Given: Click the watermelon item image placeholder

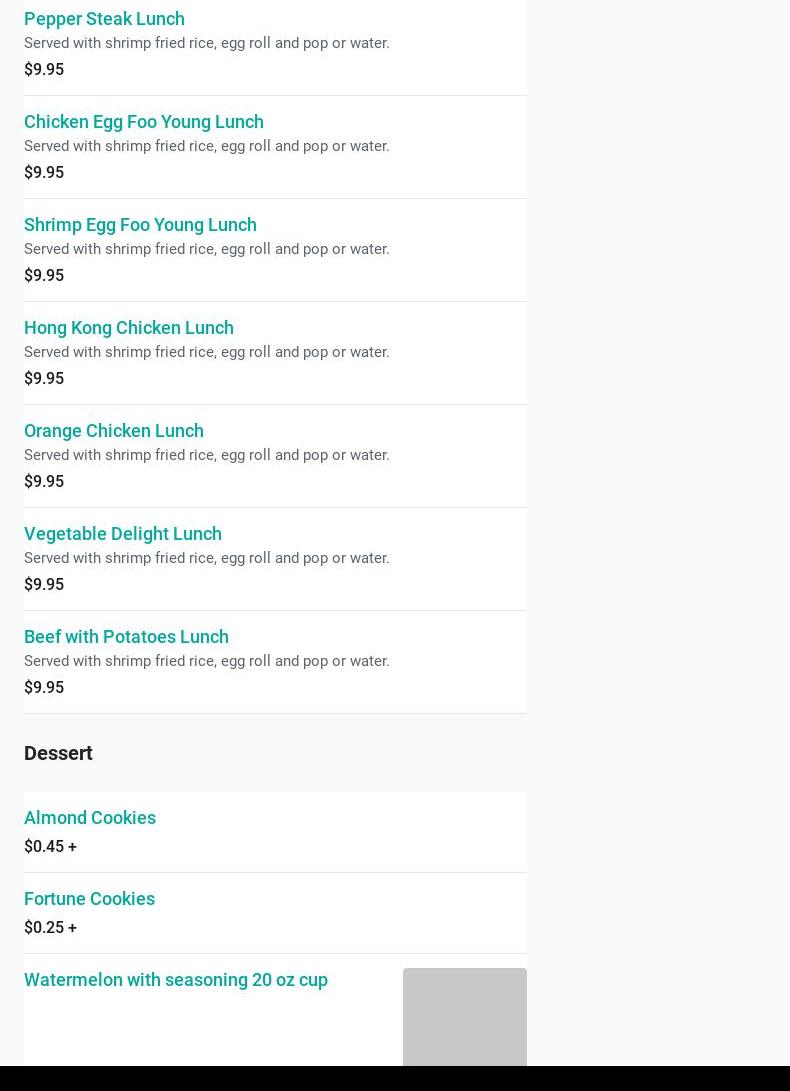Looking at the screenshot, I should [x=464, y=1016].
